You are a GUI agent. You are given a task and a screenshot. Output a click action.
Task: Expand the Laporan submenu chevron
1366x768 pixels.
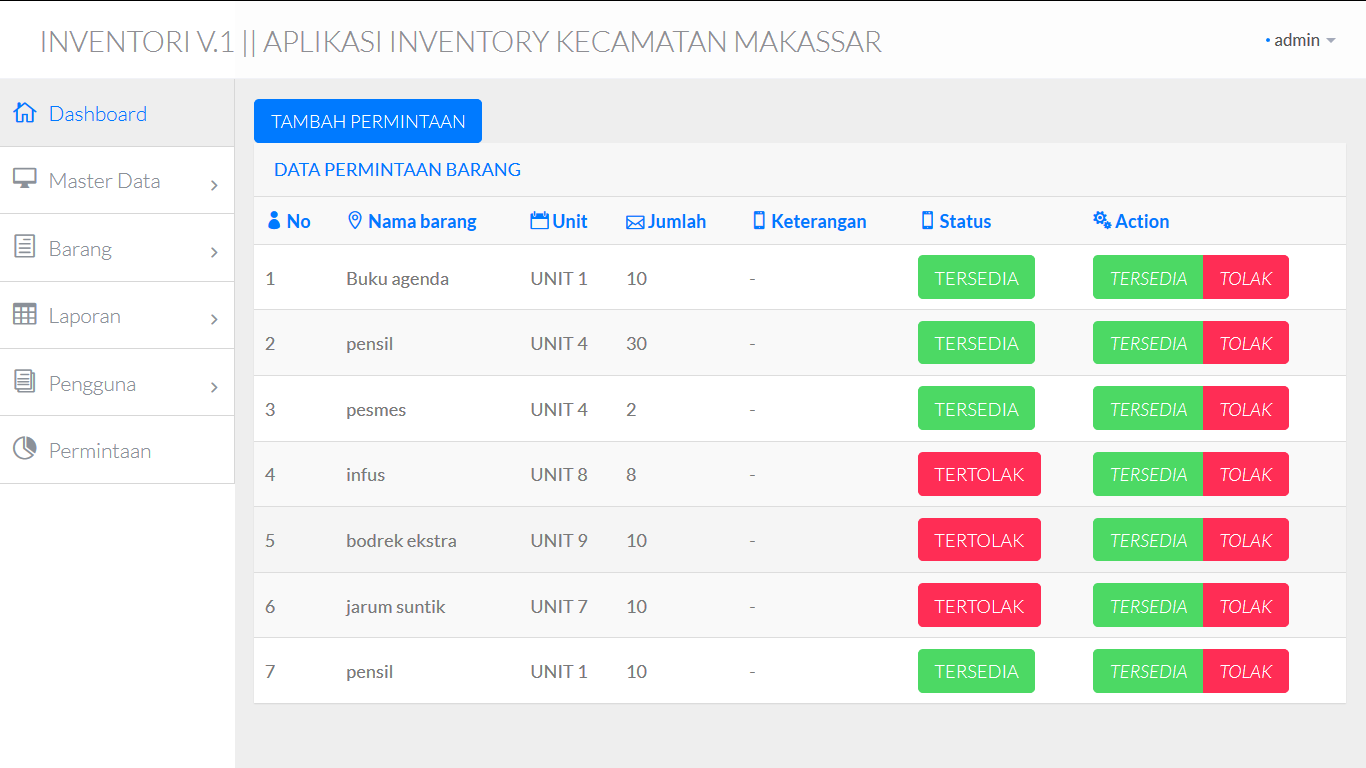[214, 319]
